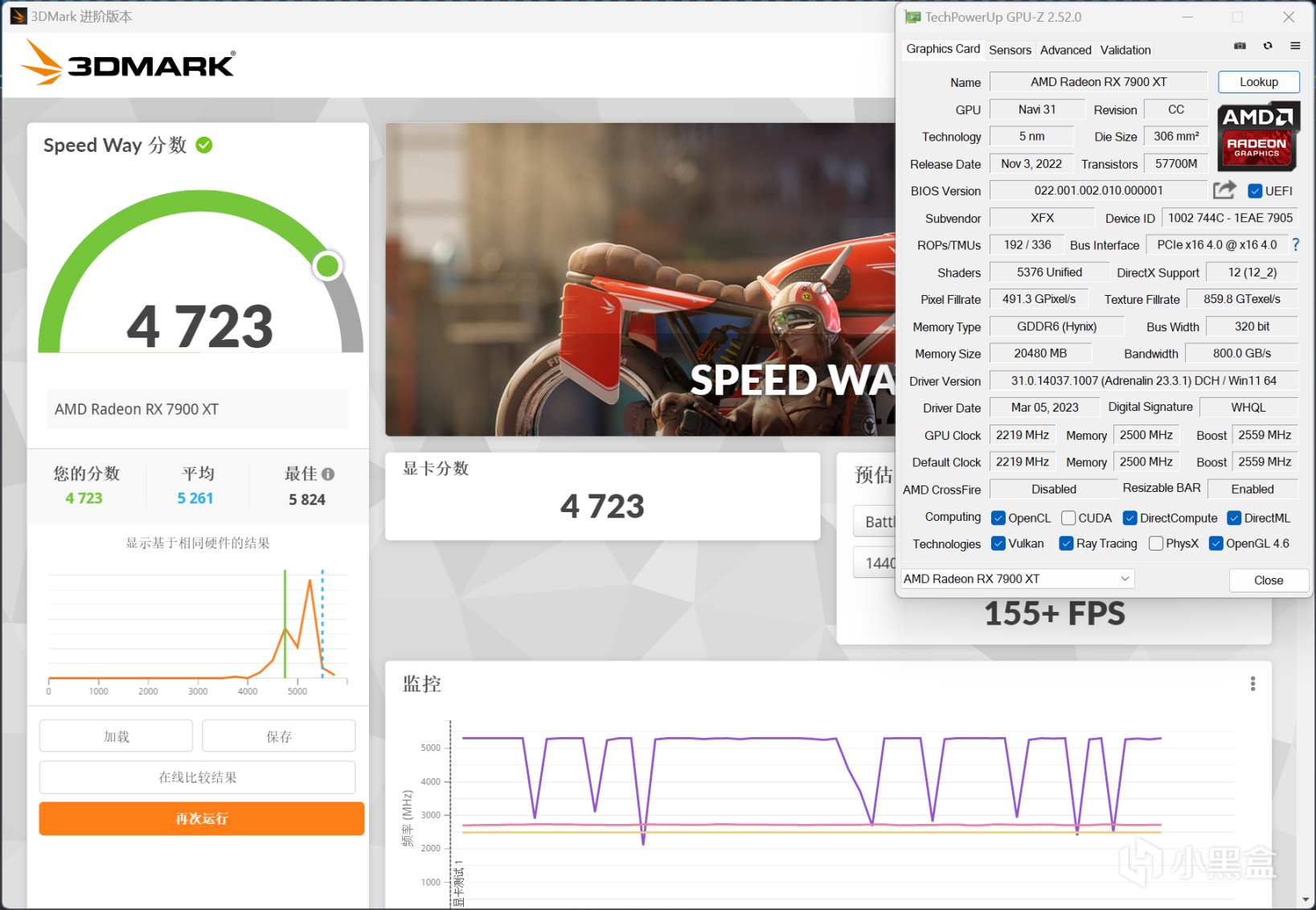Click the 您的分数 4 723 value

click(x=84, y=498)
